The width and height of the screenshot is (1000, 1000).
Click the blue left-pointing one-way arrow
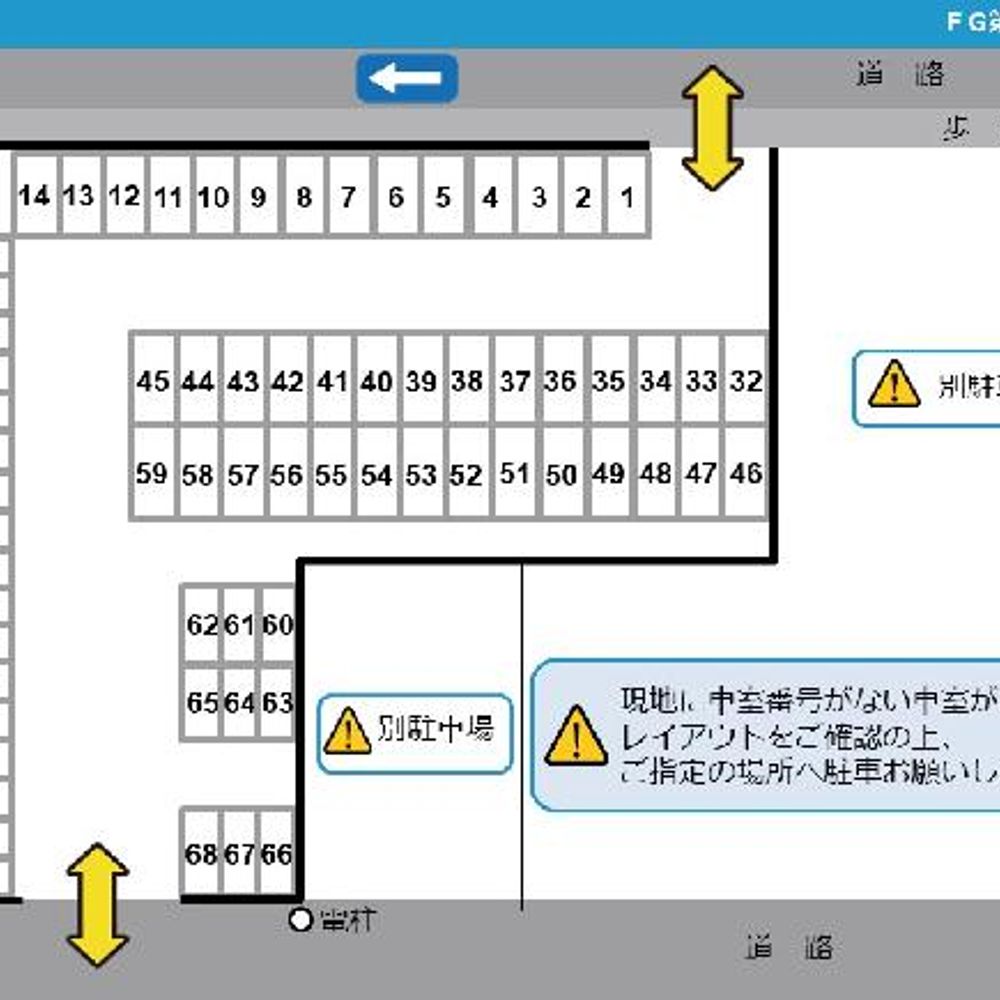click(407, 78)
